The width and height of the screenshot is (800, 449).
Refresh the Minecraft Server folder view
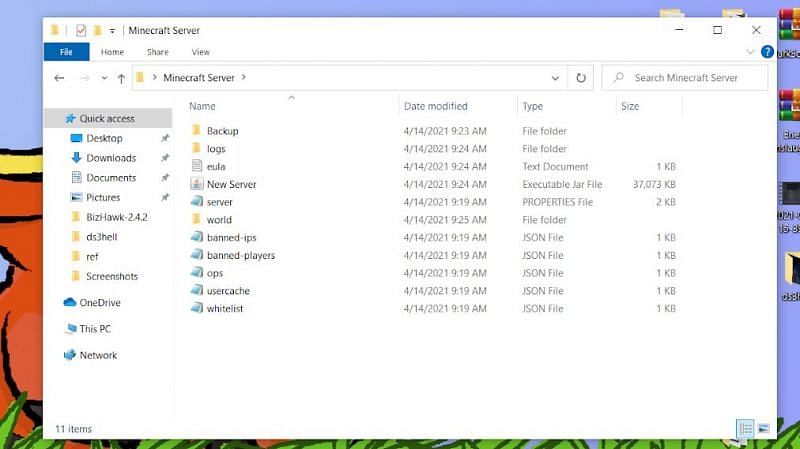point(581,78)
